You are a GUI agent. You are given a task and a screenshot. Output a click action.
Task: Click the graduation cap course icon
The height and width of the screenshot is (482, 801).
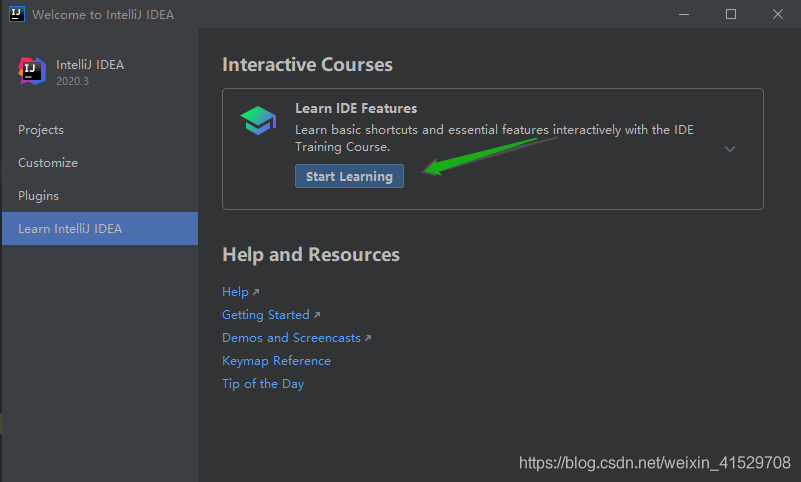click(x=258, y=121)
